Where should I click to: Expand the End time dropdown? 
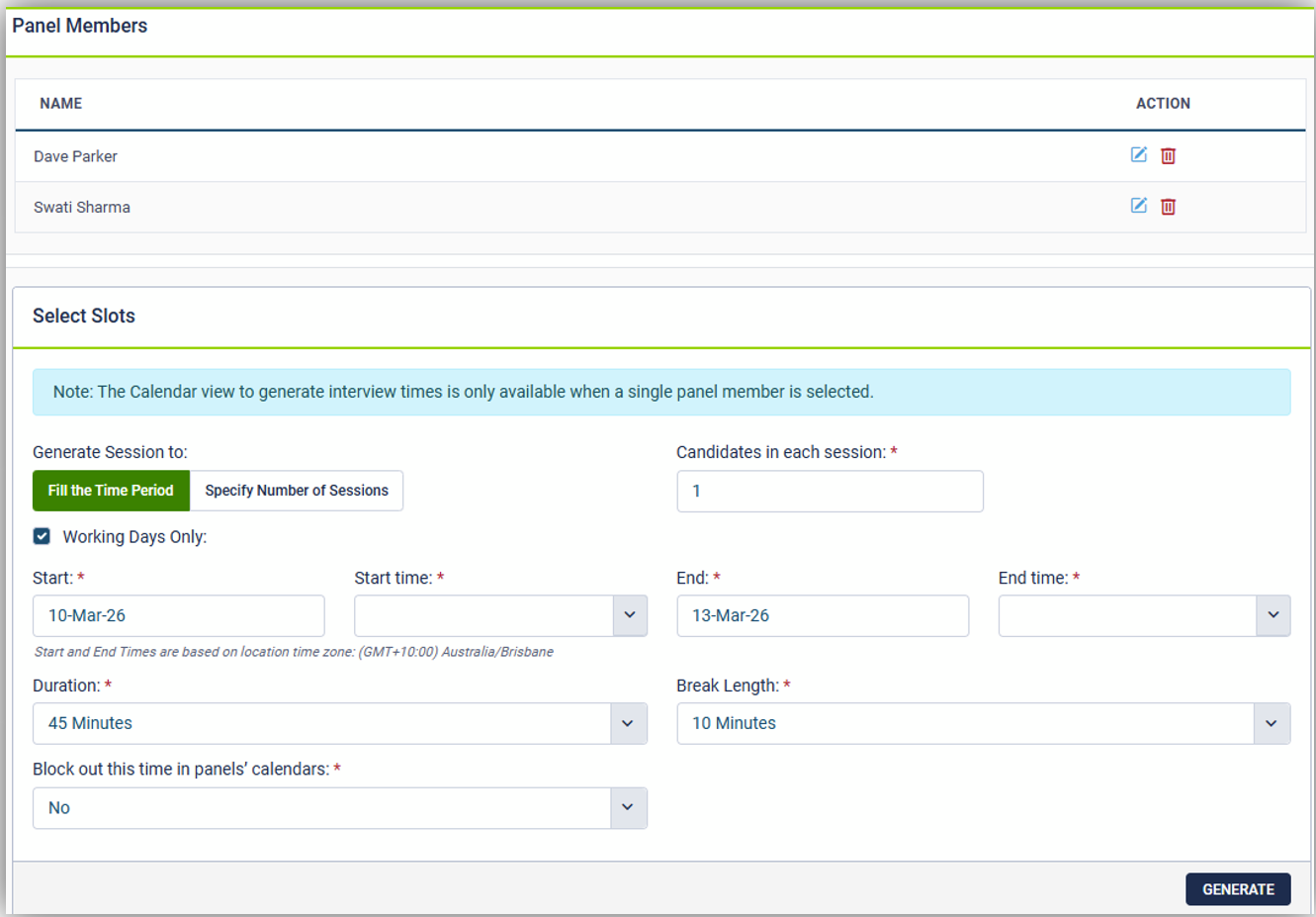click(1143, 615)
